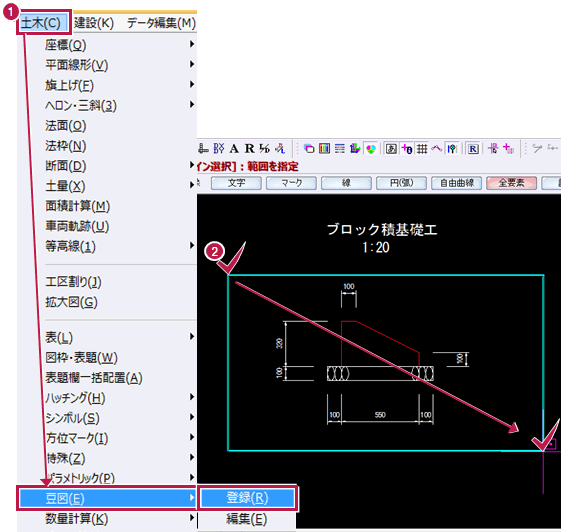This screenshot has height=532, width=561.
Task: Click the boxed あ character toolbar icon
Action: [x=391, y=148]
